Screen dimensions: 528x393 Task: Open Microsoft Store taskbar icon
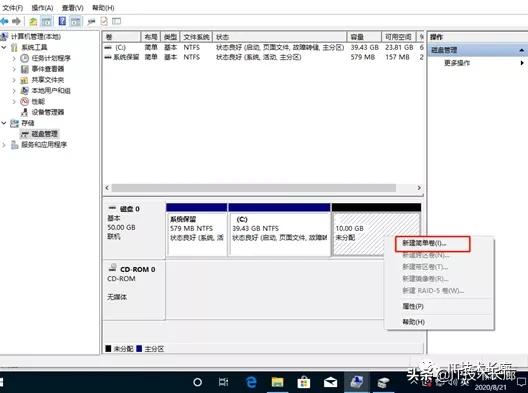tap(304, 382)
